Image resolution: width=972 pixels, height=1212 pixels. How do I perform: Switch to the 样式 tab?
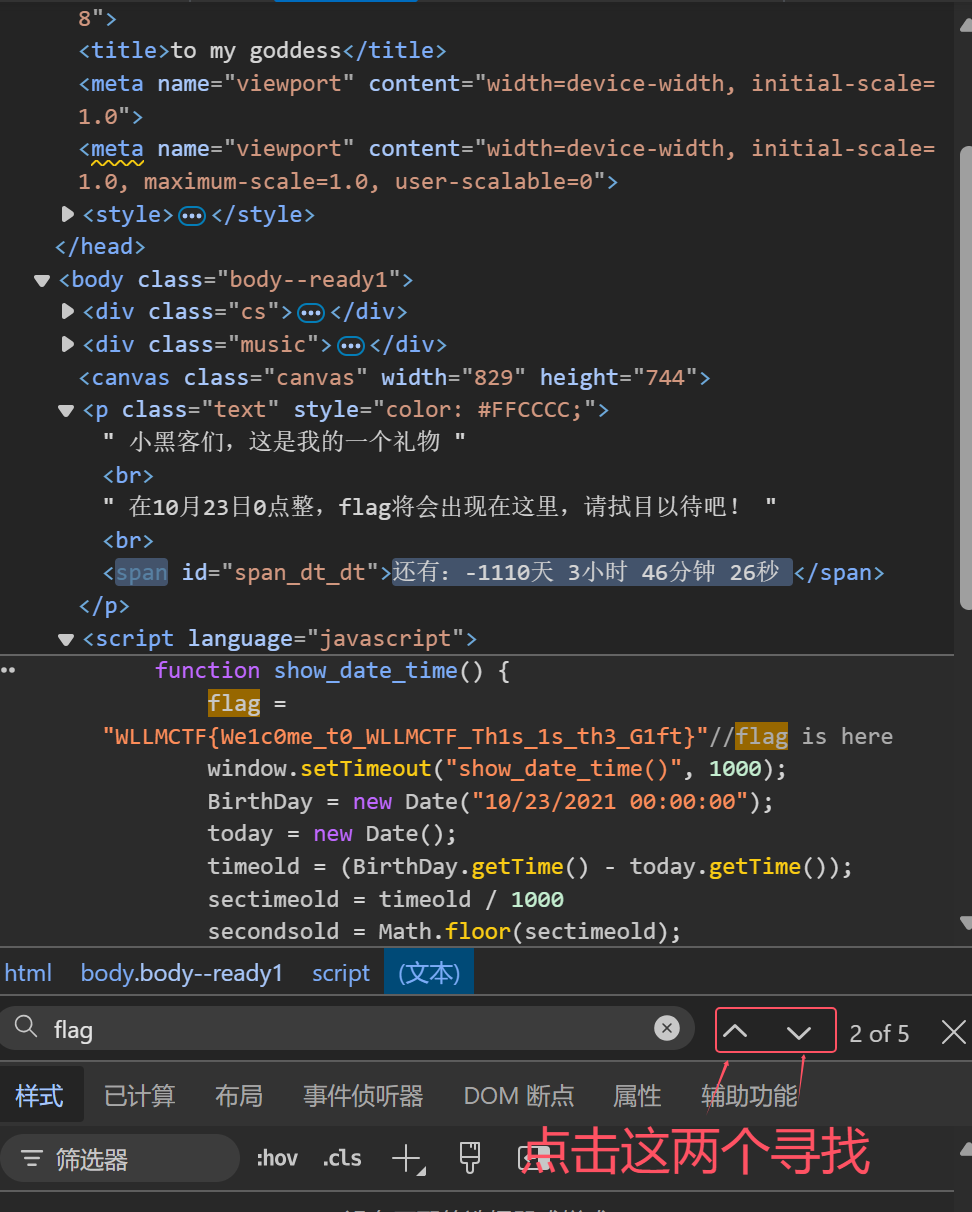click(x=40, y=1095)
